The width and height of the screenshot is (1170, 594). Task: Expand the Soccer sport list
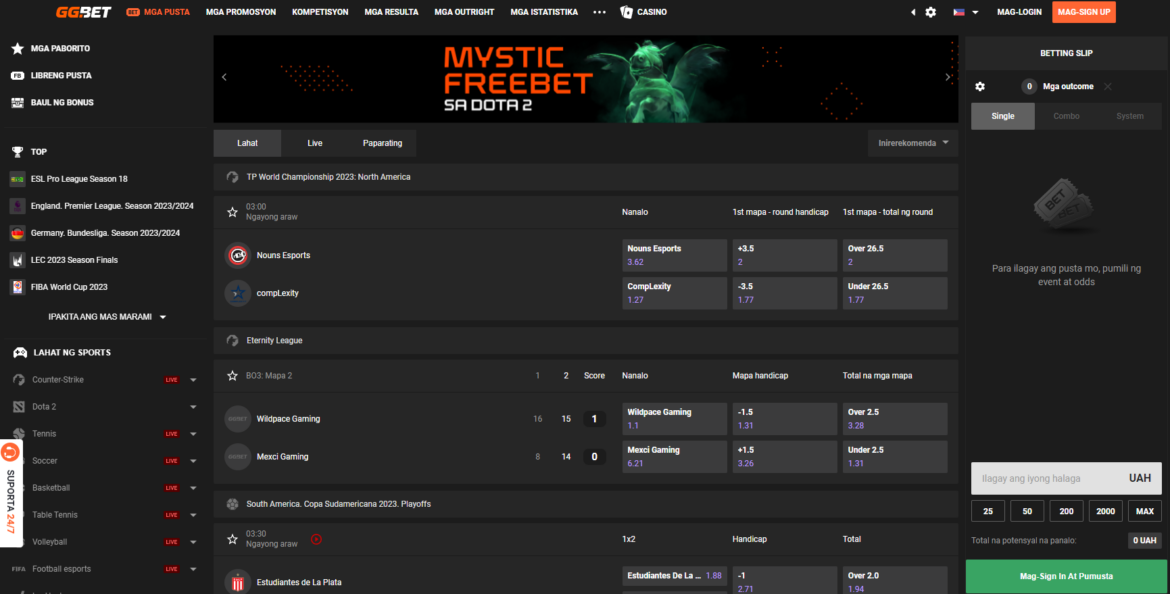pyautogui.click(x=193, y=460)
